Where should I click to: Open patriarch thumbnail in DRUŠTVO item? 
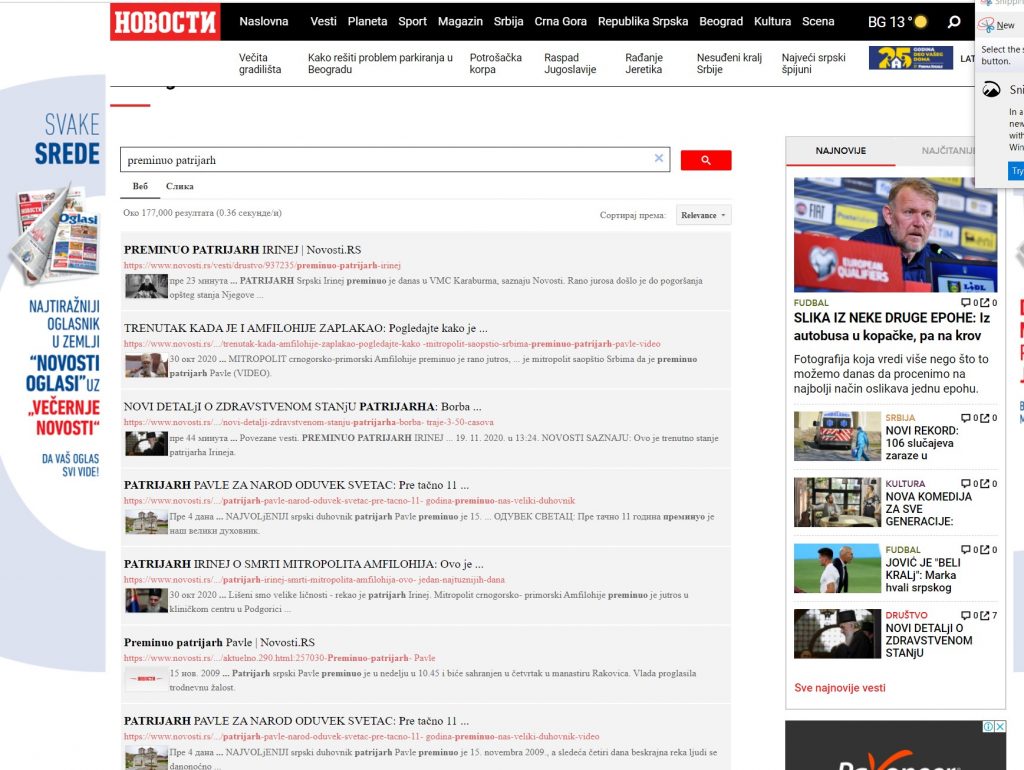[x=837, y=634]
